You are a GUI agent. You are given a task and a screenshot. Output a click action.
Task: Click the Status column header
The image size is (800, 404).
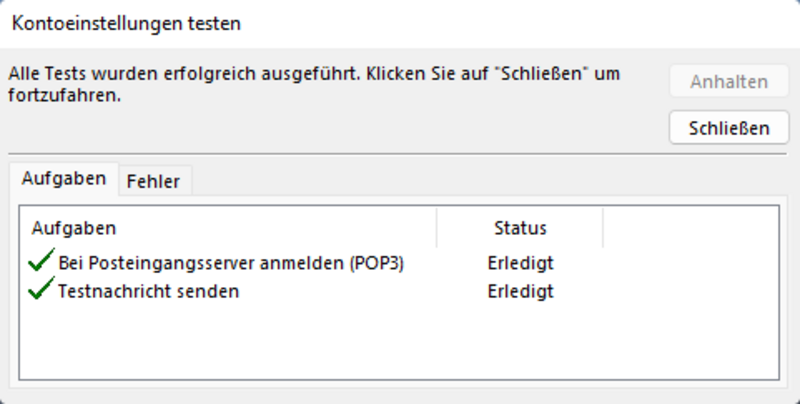[520, 228]
